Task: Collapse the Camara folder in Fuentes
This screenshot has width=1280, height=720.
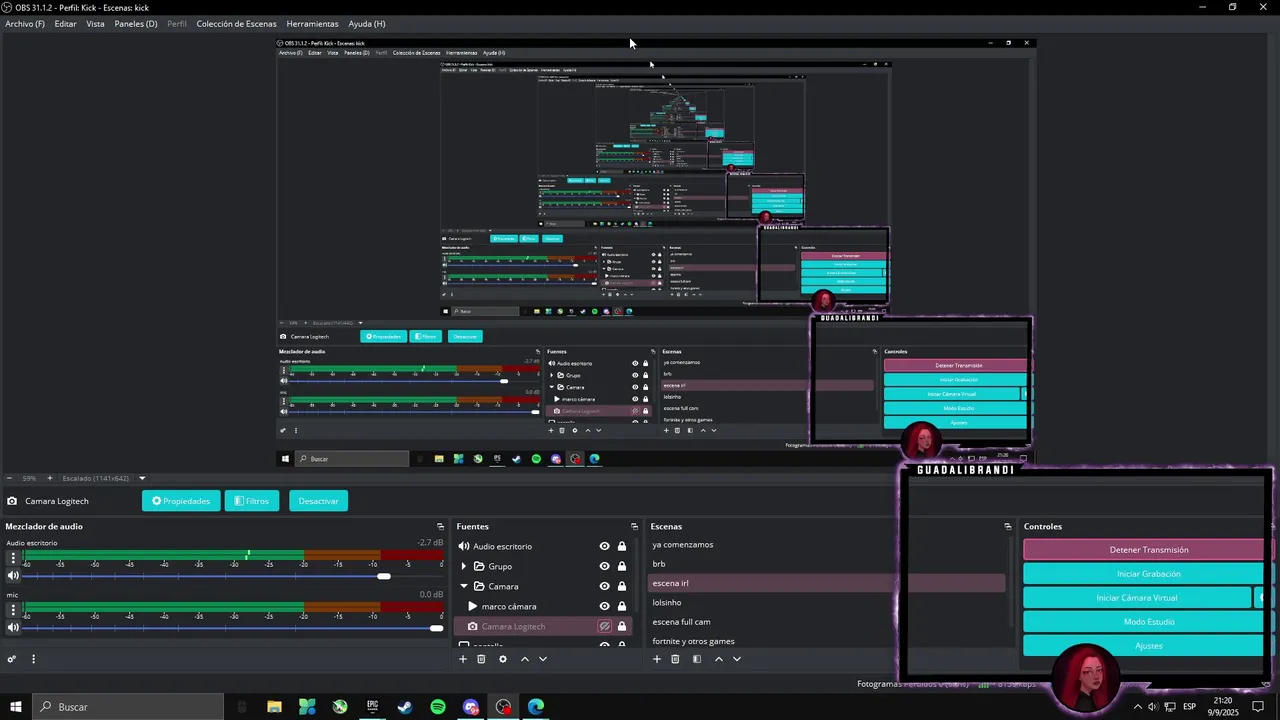Action: coord(463,586)
